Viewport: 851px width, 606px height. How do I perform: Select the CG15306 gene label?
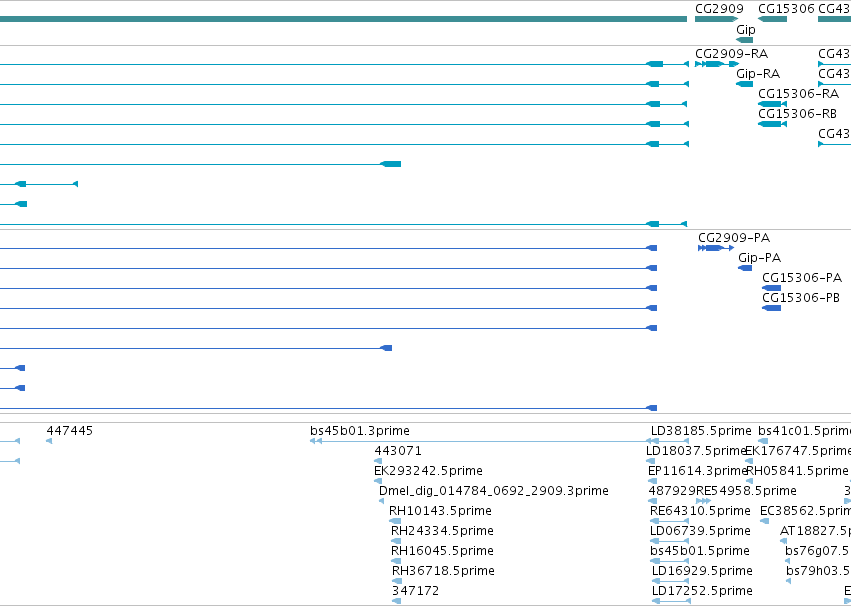click(x=786, y=9)
